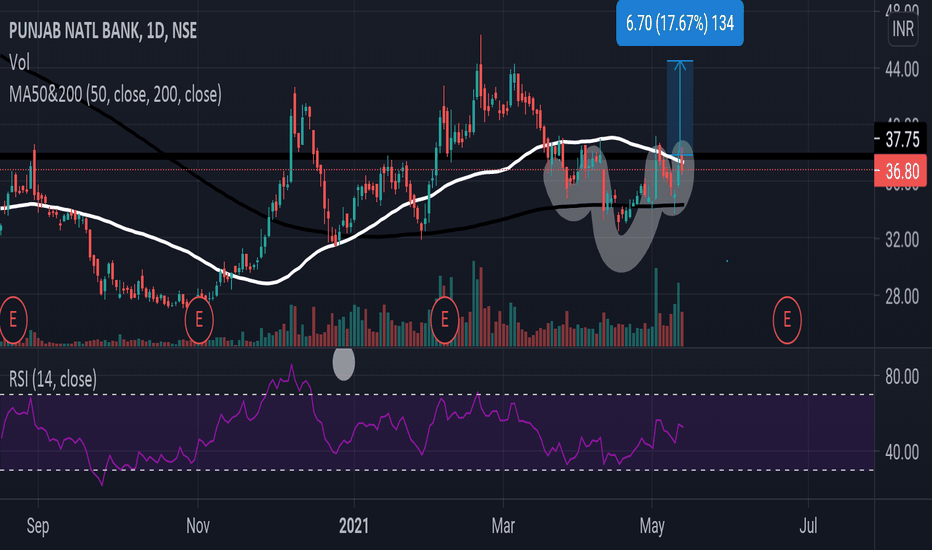
Task: Click the 2021 label on the time axis
Action: (x=356, y=523)
